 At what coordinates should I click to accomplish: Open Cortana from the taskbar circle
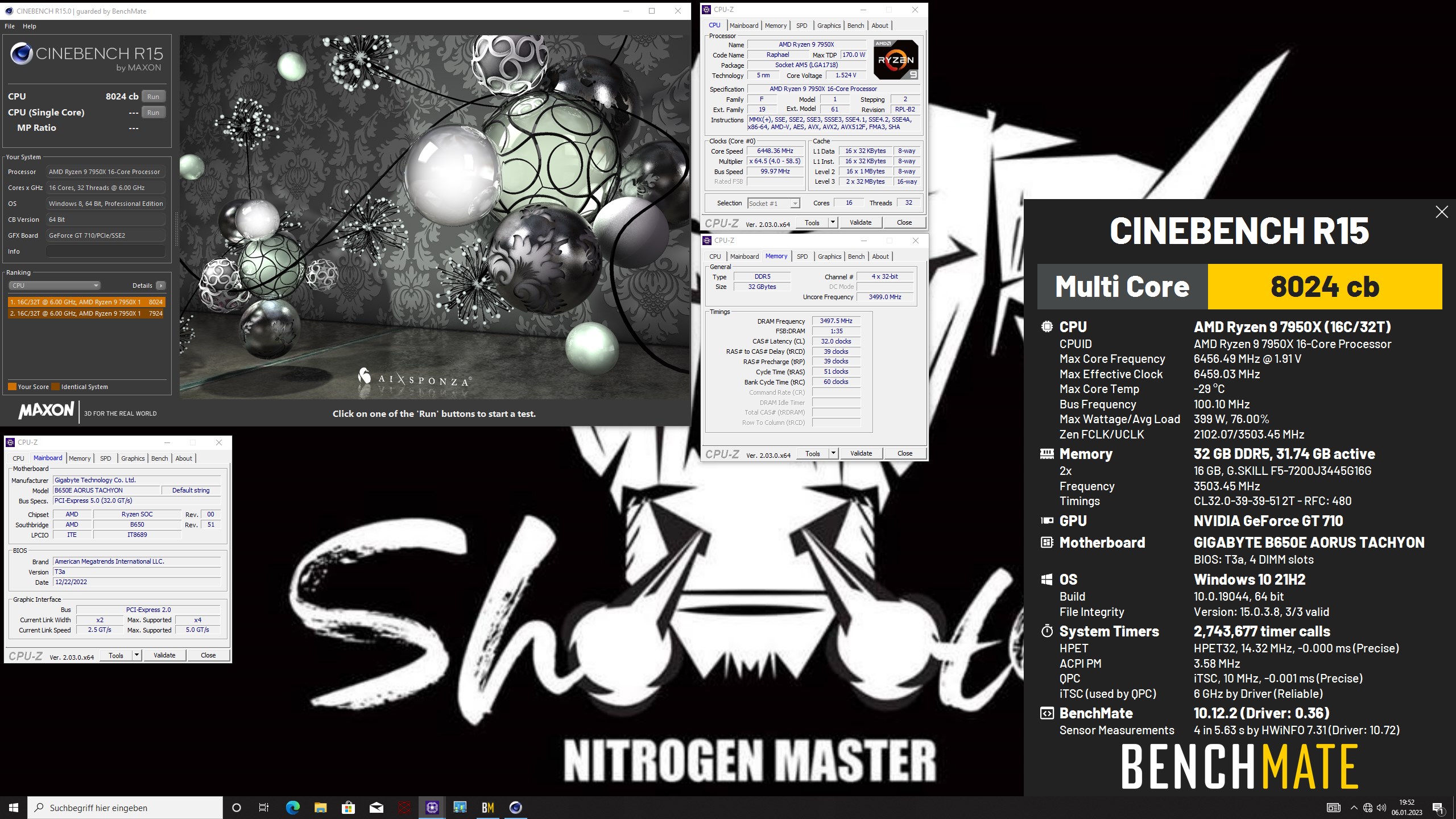(237, 808)
